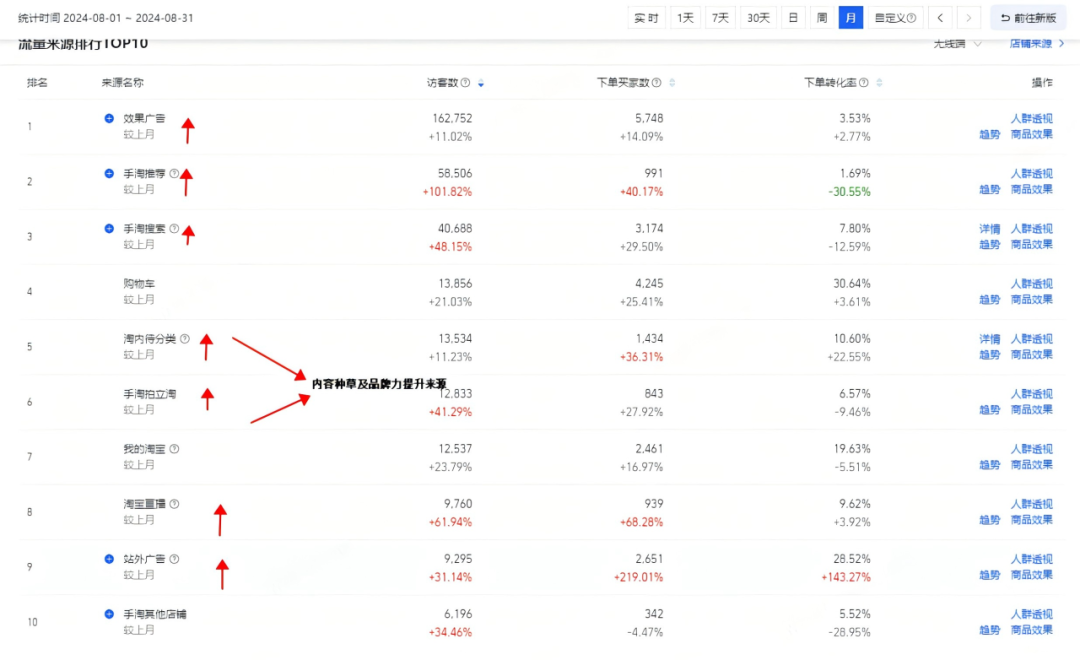Screen dimensions: 1080x660
Task: Open help icon beside 我的淘宝
Action: click(174, 449)
